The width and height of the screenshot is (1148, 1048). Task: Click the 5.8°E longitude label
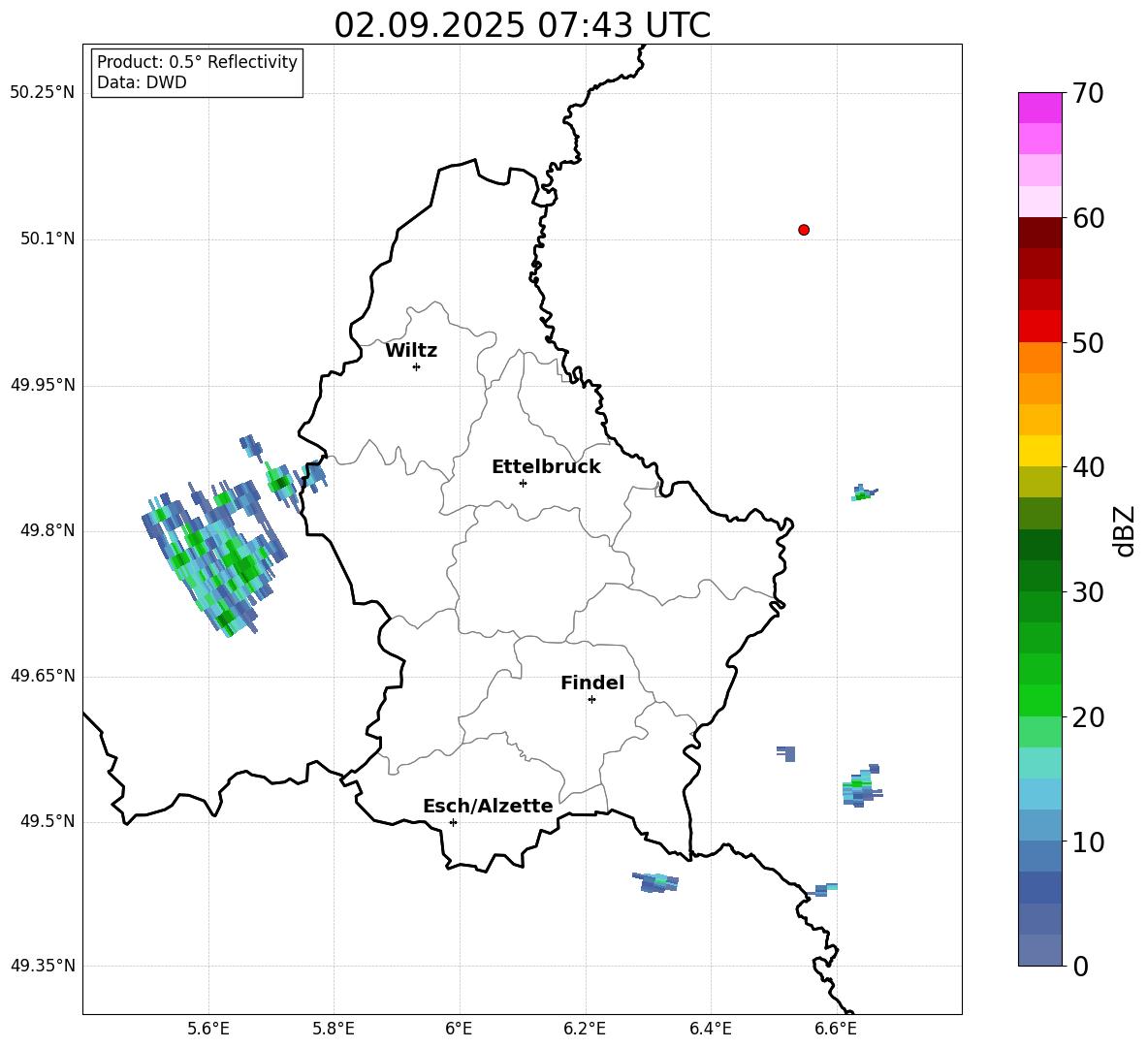[334, 1030]
